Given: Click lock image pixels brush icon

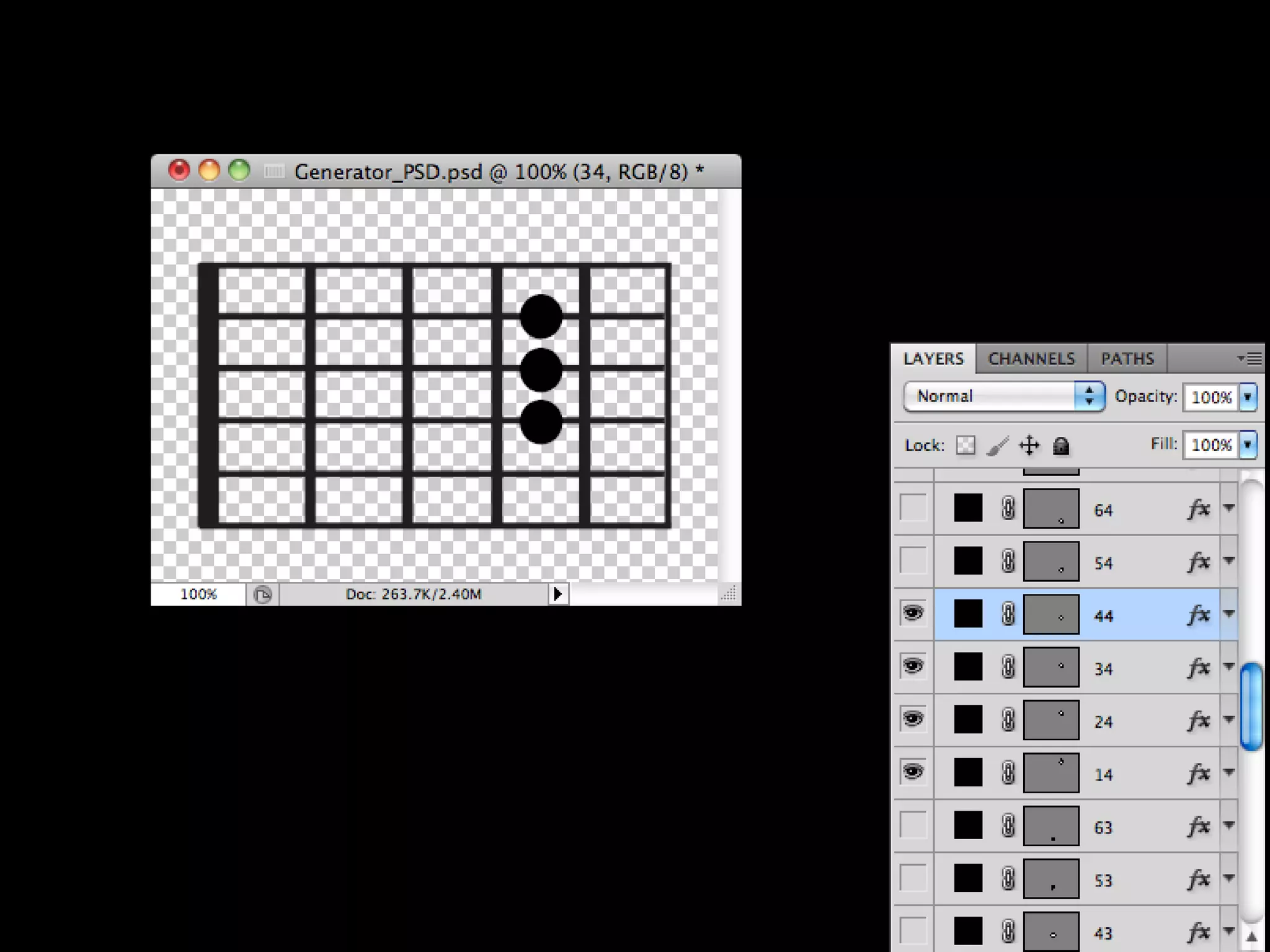Looking at the screenshot, I should tap(997, 446).
